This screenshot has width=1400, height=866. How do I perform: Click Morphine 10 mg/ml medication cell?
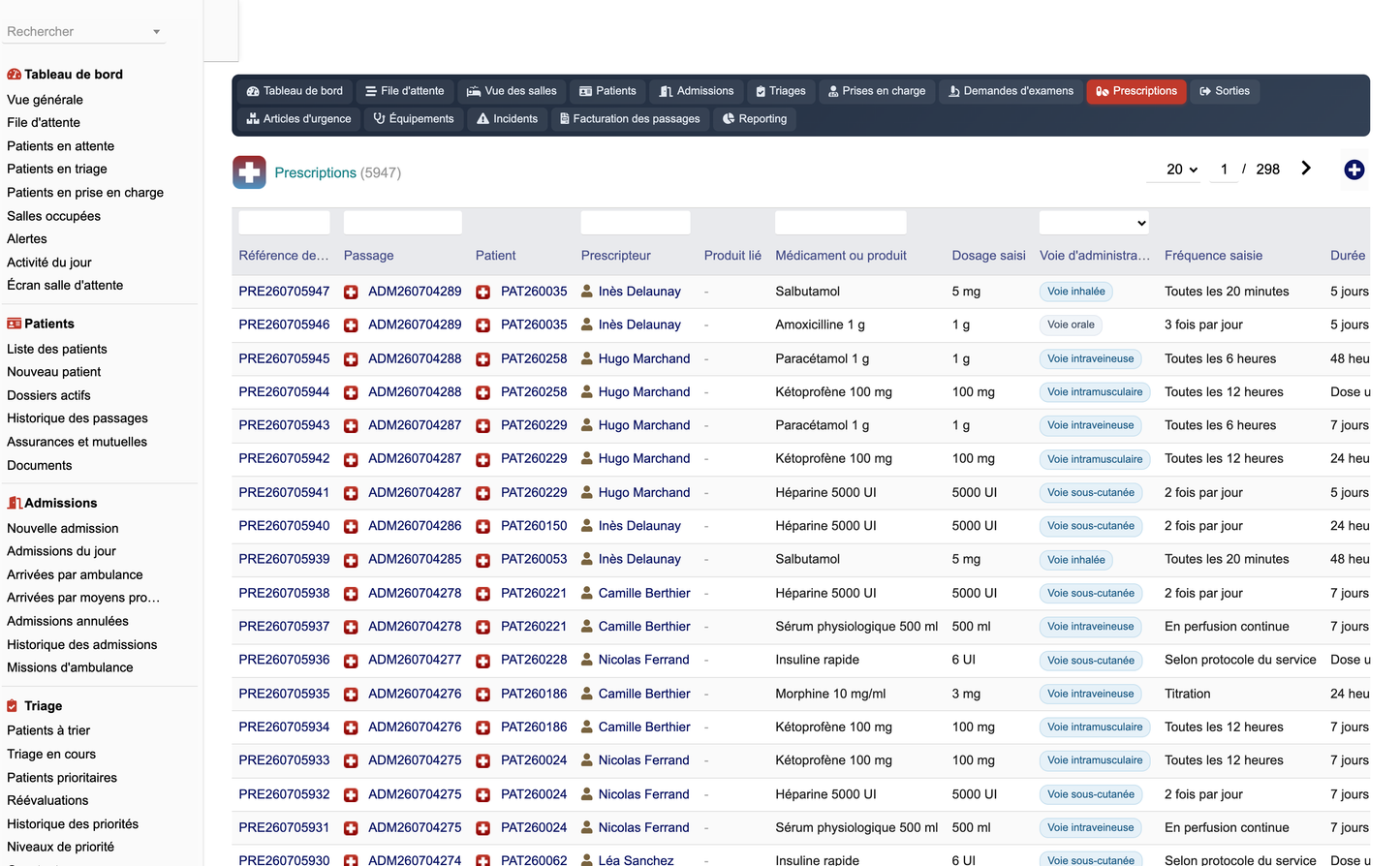tap(830, 695)
